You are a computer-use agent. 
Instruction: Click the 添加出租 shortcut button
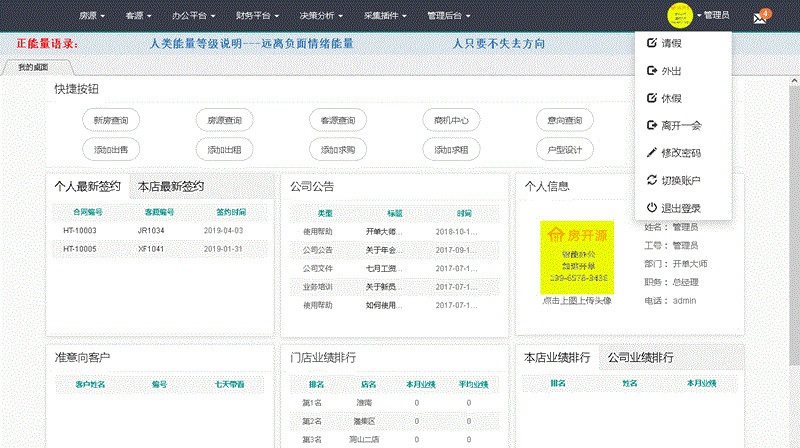pos(224,149)
